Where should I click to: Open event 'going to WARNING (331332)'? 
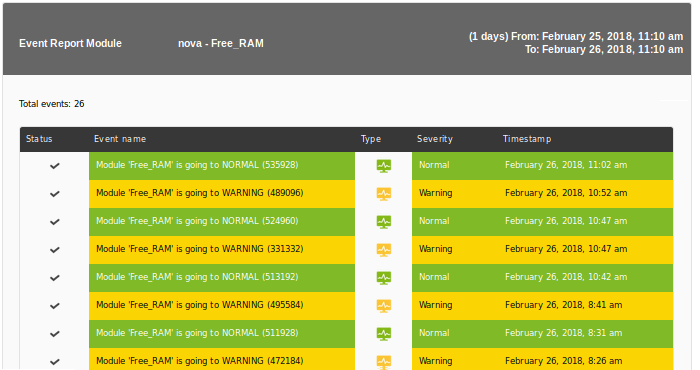point(200,249)
